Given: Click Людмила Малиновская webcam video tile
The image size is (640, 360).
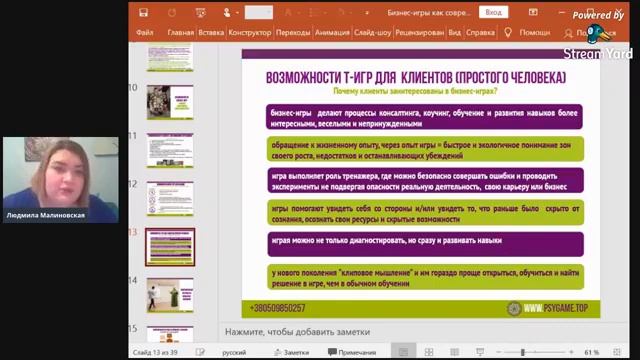Looking at the screenshot, I should (61, 180).
